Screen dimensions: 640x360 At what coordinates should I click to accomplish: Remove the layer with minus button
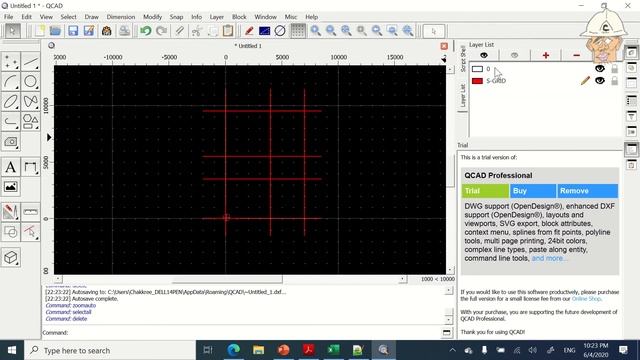pos(576,55)
